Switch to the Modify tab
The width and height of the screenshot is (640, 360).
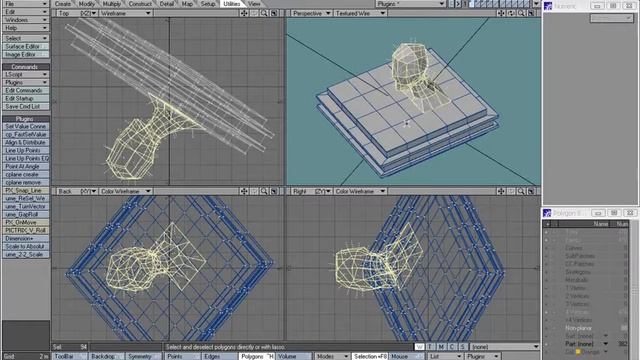pos(87,4)
